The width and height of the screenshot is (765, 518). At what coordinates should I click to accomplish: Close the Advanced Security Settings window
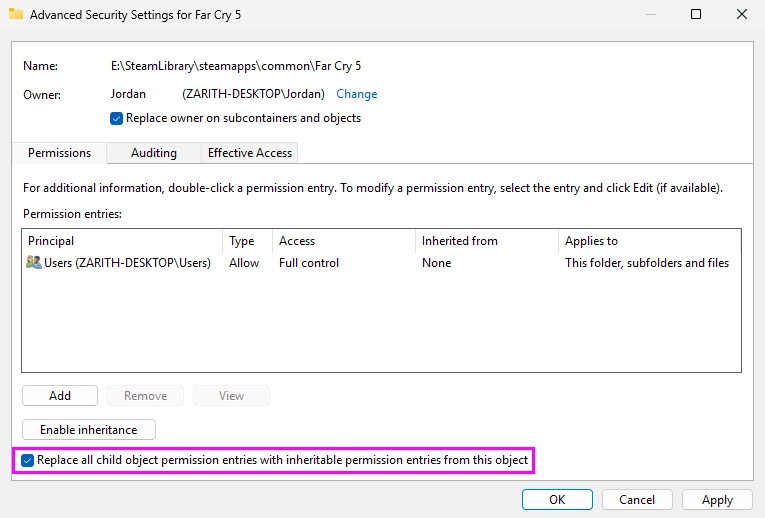pos(742,14)
